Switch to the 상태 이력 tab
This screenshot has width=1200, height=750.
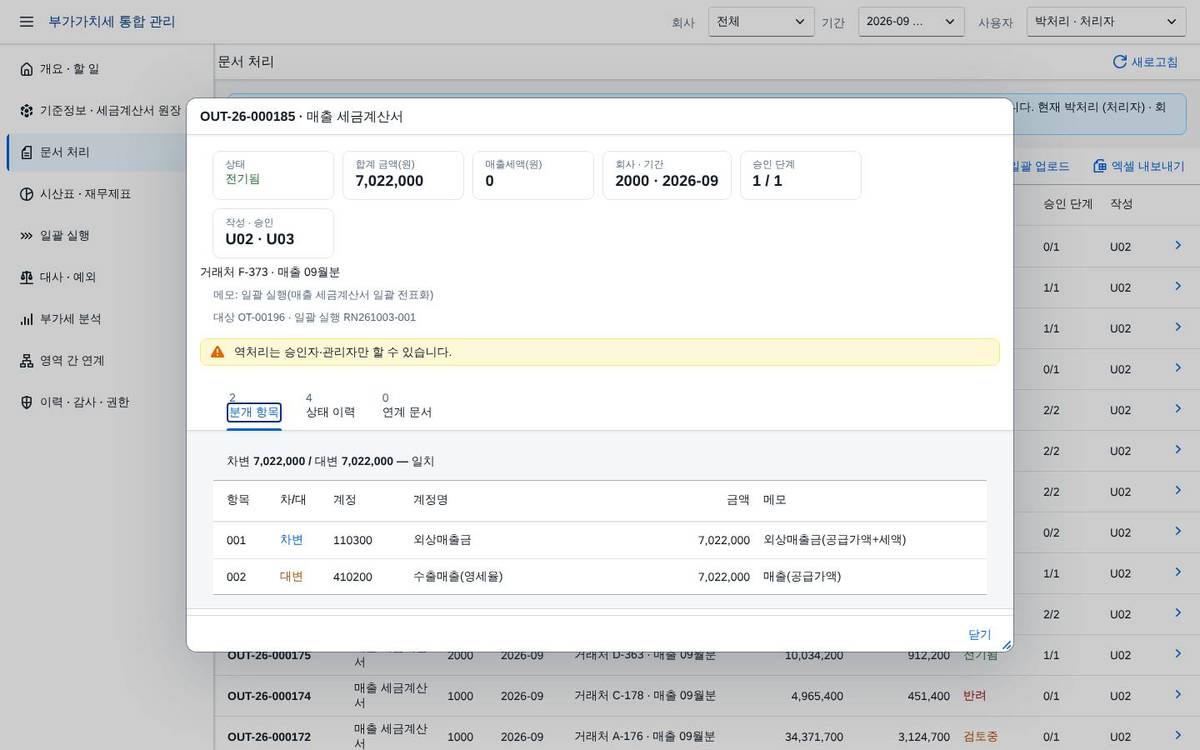[x=330, y=406]
